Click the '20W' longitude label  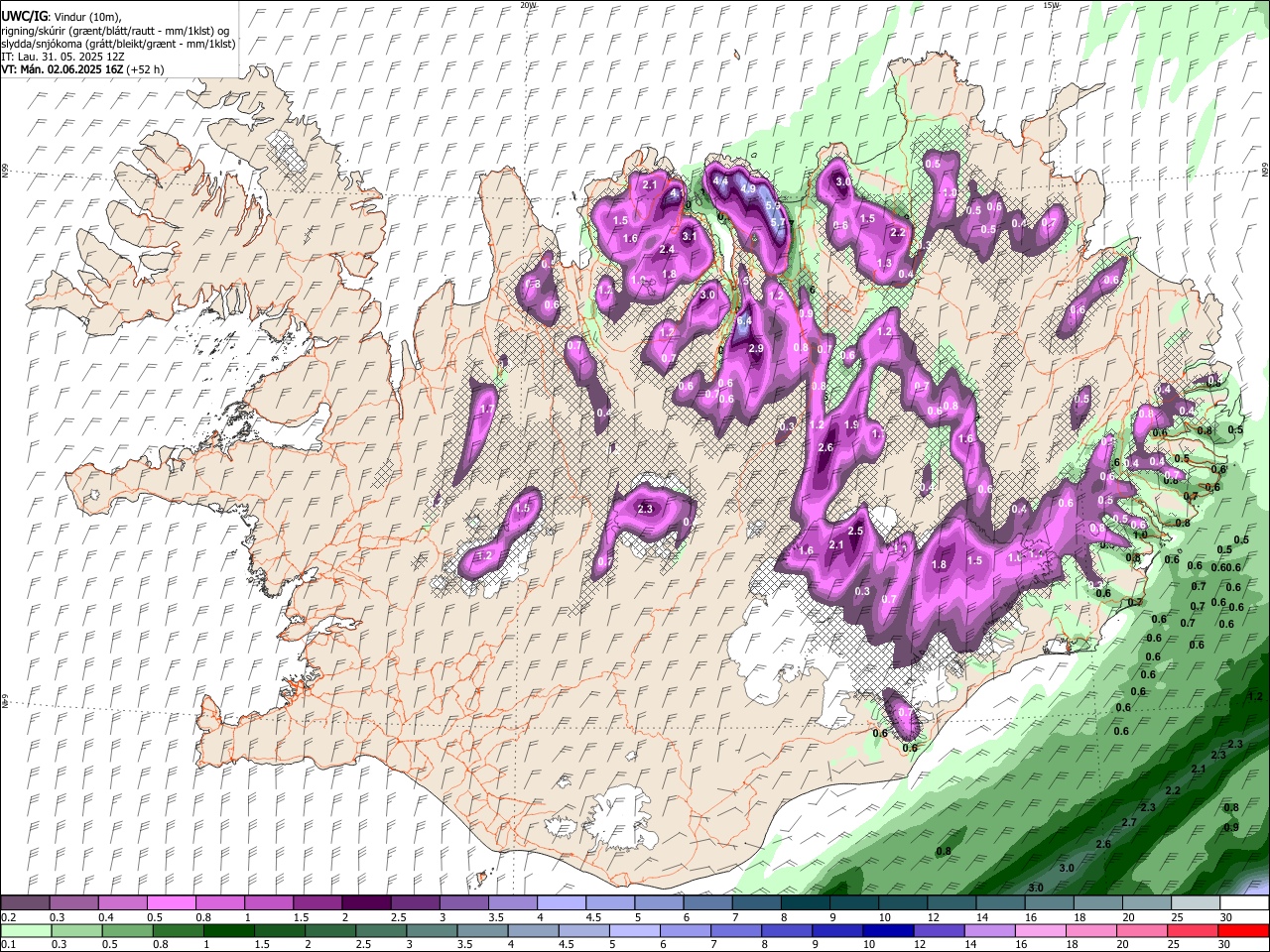527,5
